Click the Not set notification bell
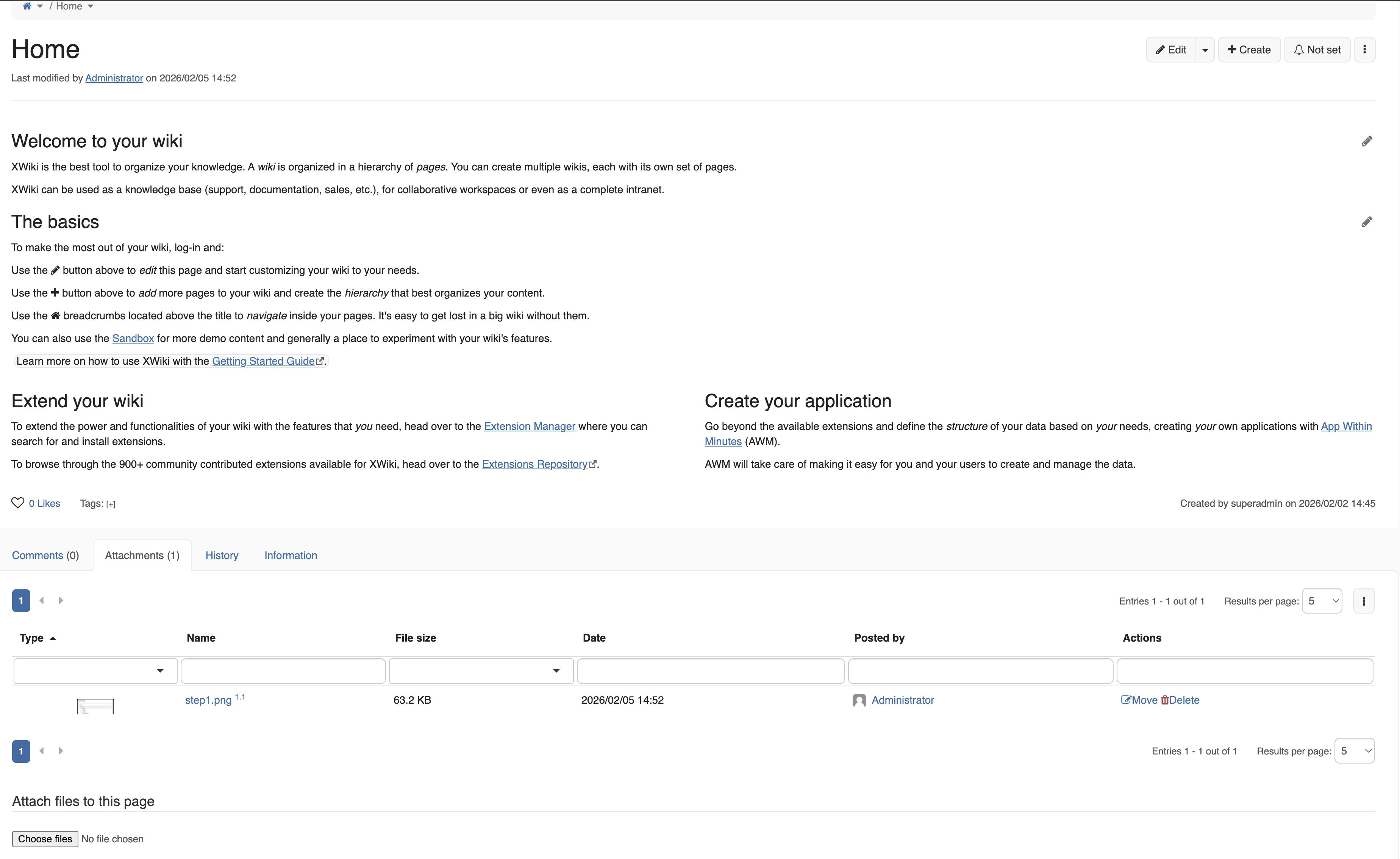This screenshot has height=859, width=1400. coord(1317,49)
